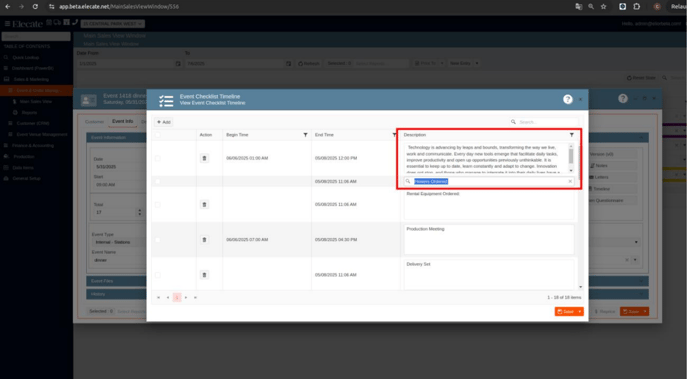
Task: Click the phone icon in Elecate header
Action: 75,22
